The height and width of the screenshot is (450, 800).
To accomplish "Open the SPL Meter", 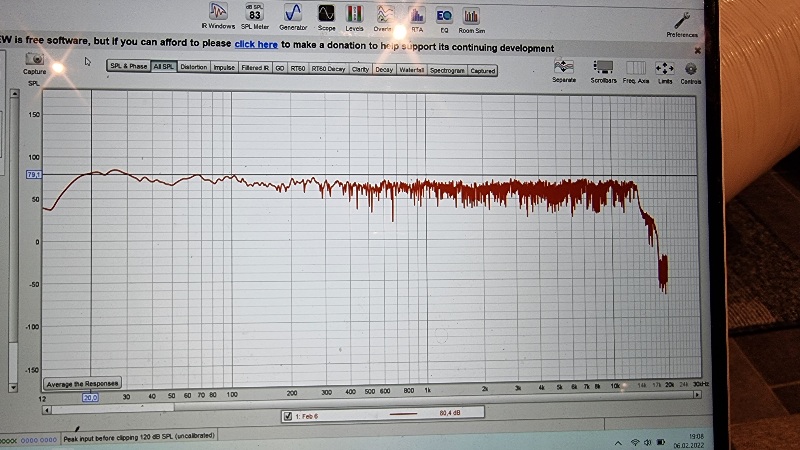I will click(x=255, y=14).
